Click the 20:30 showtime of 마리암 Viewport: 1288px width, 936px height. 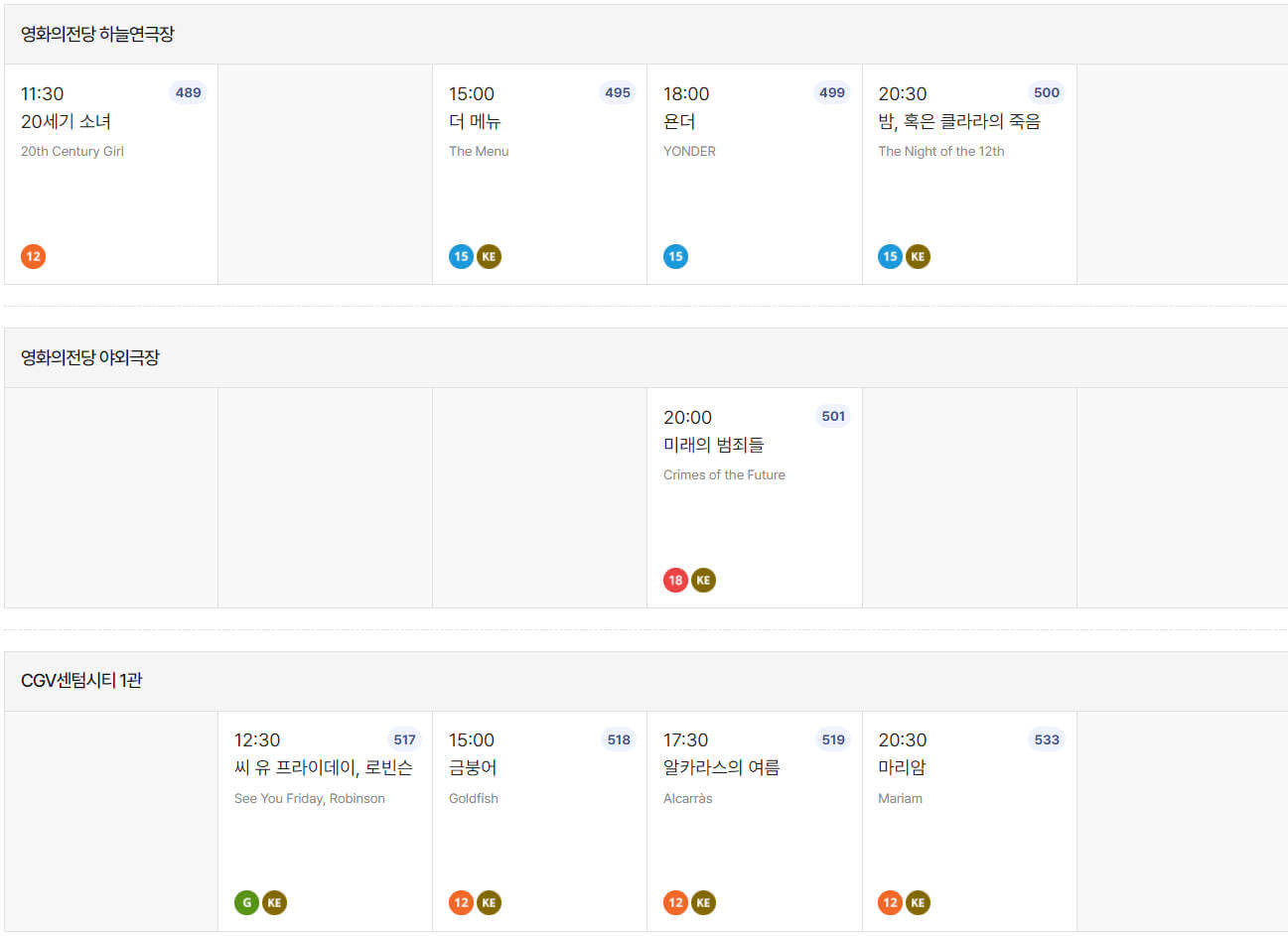click(902, 739)
